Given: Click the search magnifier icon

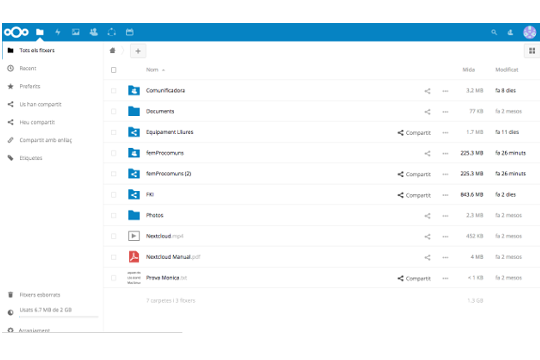Looking at the screenshot, I should 494,32.
